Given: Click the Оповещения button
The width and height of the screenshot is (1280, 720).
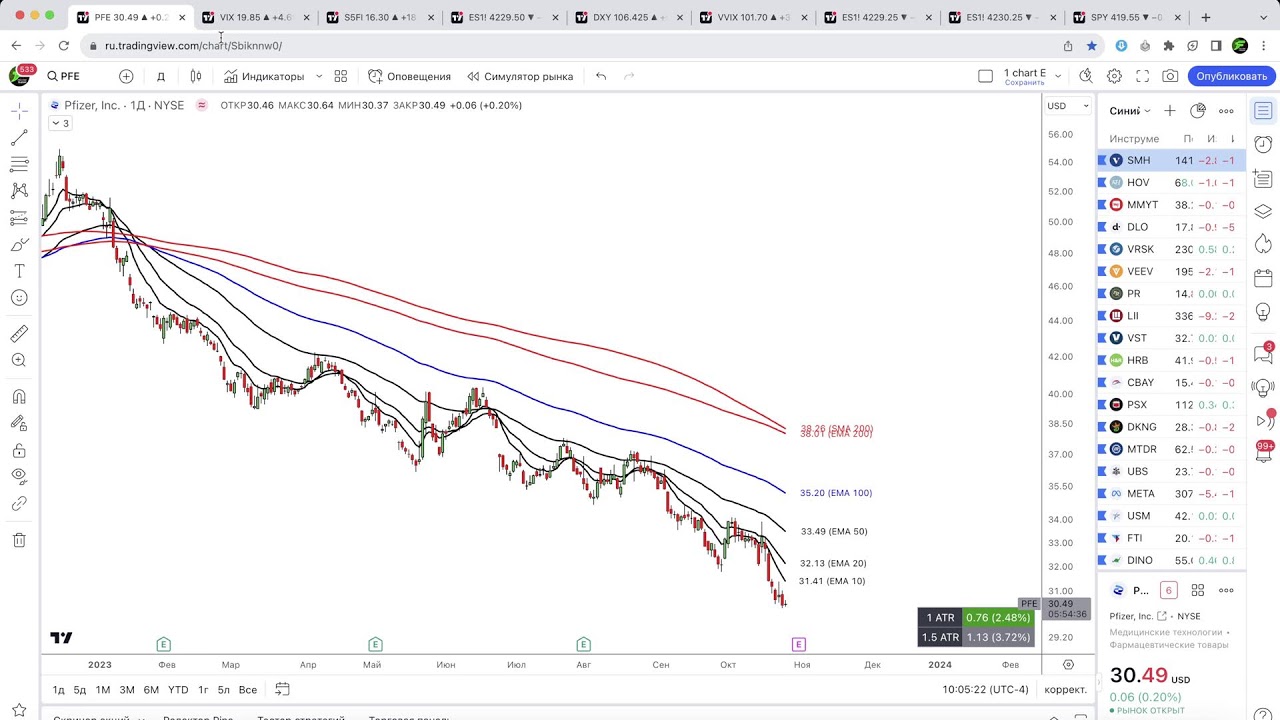Looking at the screenshot, I should (409, 76).
